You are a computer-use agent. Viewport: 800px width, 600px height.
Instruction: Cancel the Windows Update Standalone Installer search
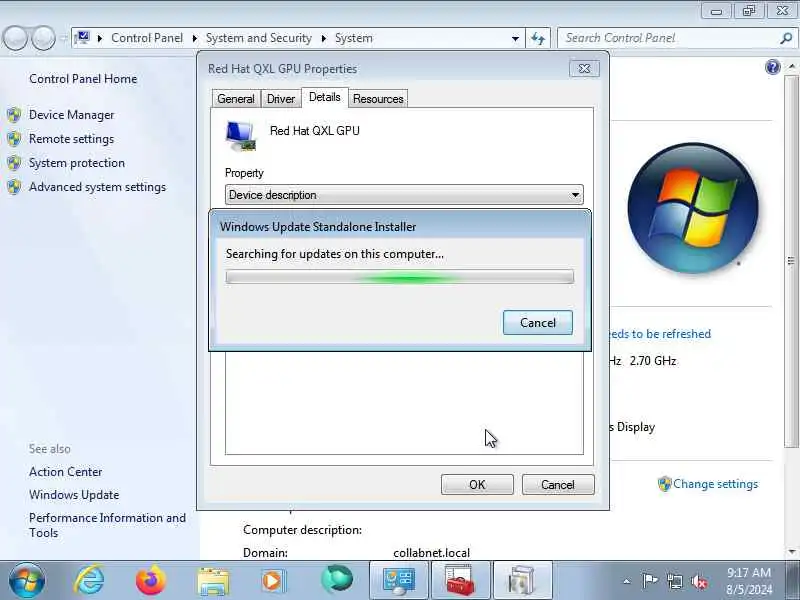tap(538, 322)
